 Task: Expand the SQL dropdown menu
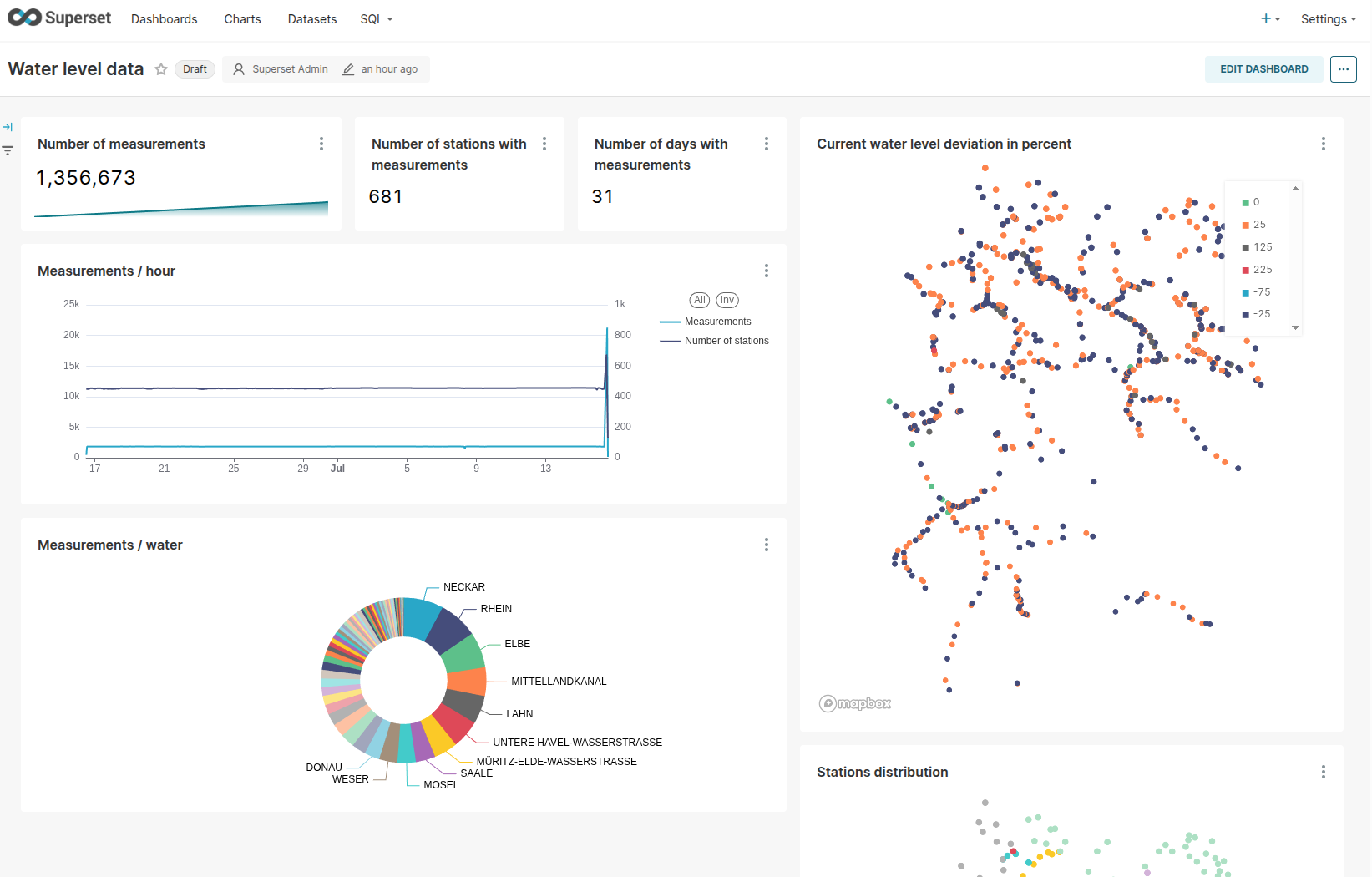point(376,19)
